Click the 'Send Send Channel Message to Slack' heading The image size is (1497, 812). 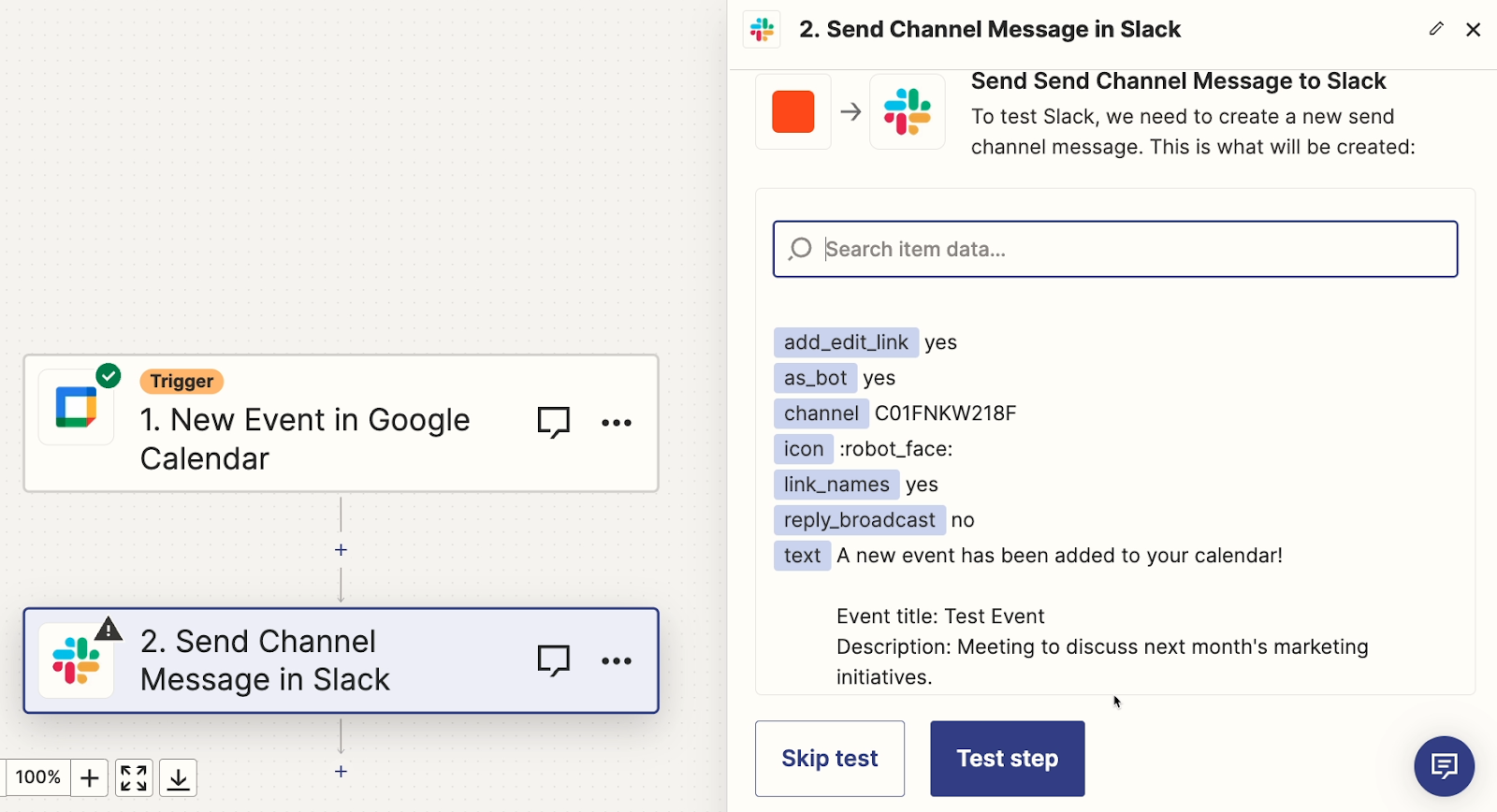pos(1178,81)
